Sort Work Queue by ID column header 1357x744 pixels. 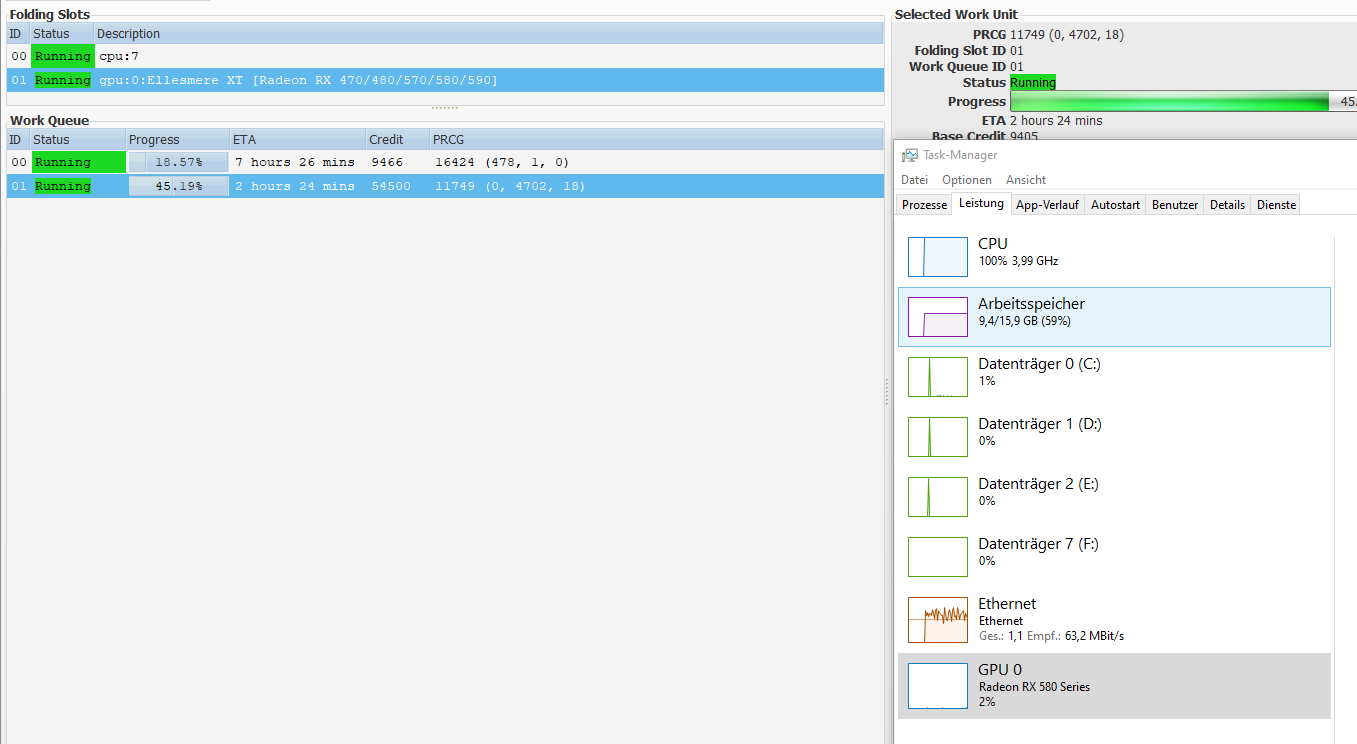18,140
